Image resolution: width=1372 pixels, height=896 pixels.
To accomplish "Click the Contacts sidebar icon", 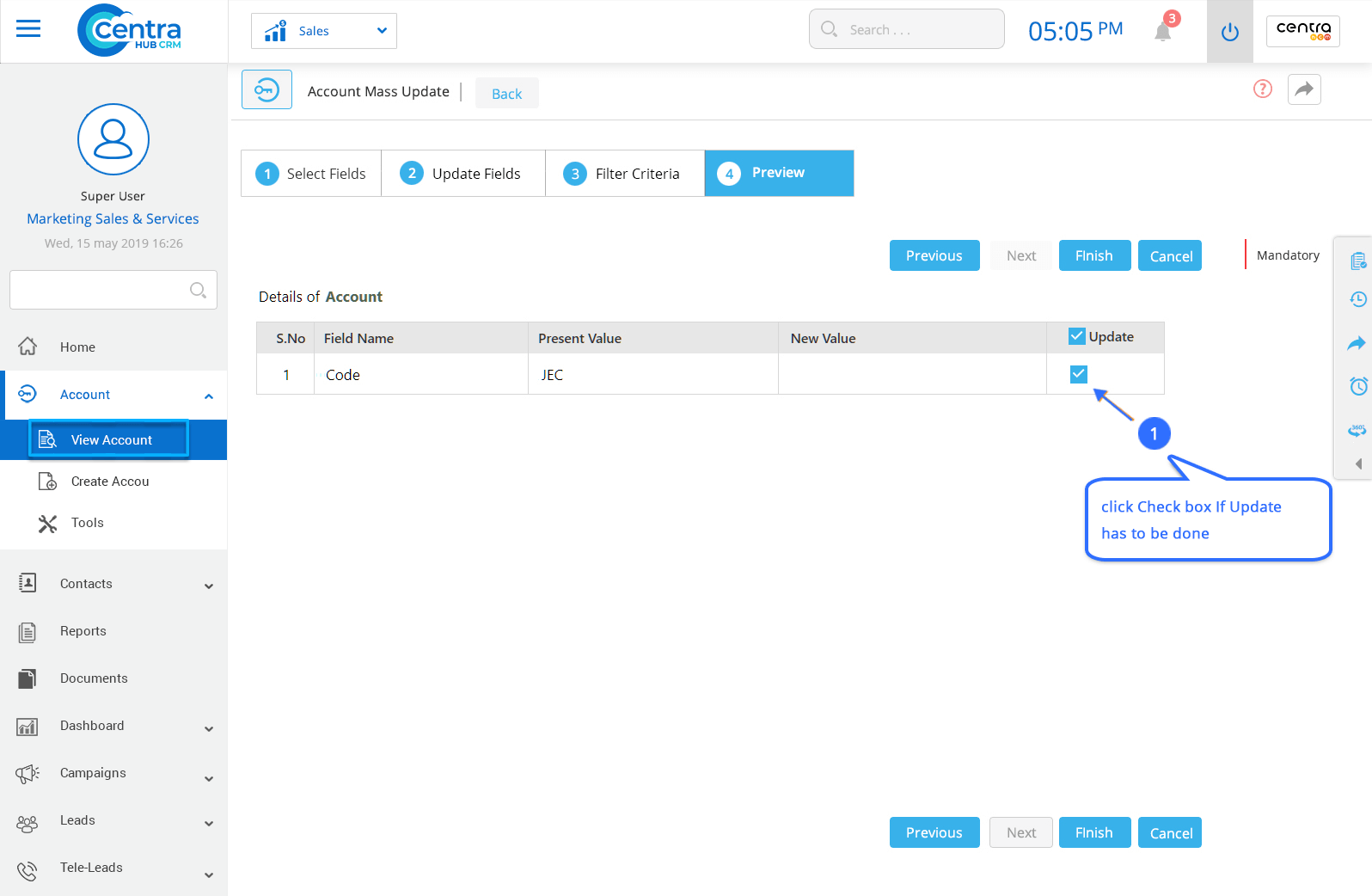I will tap(28, 583).
